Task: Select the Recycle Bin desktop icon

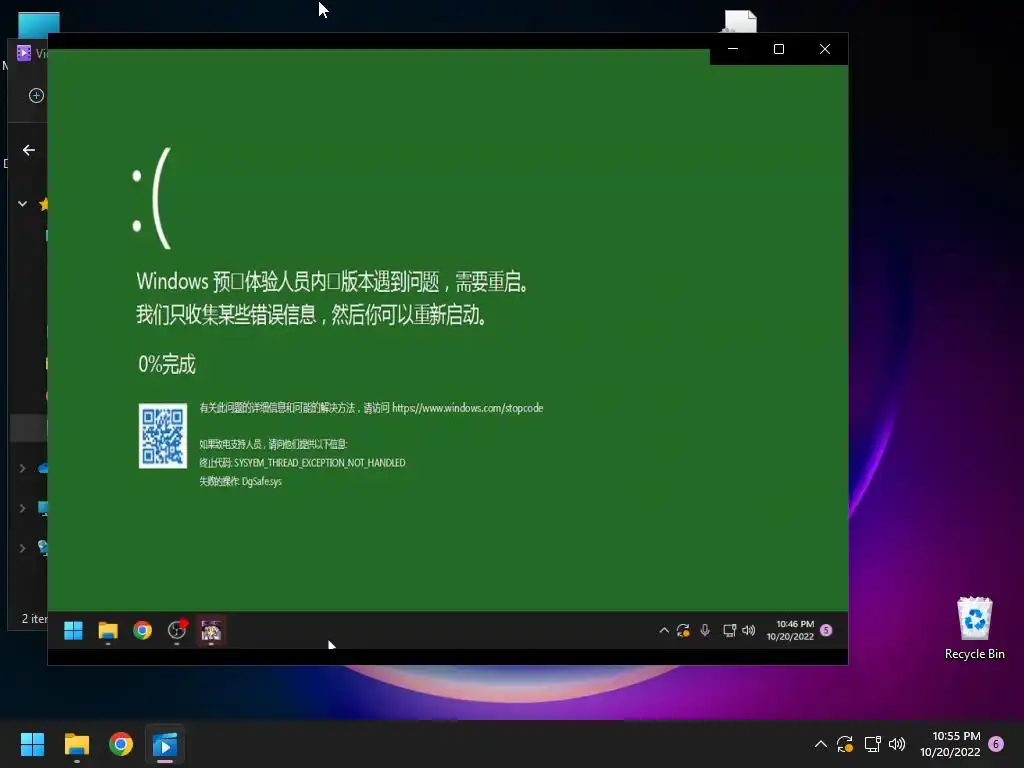Action: (x=974, y=628)
